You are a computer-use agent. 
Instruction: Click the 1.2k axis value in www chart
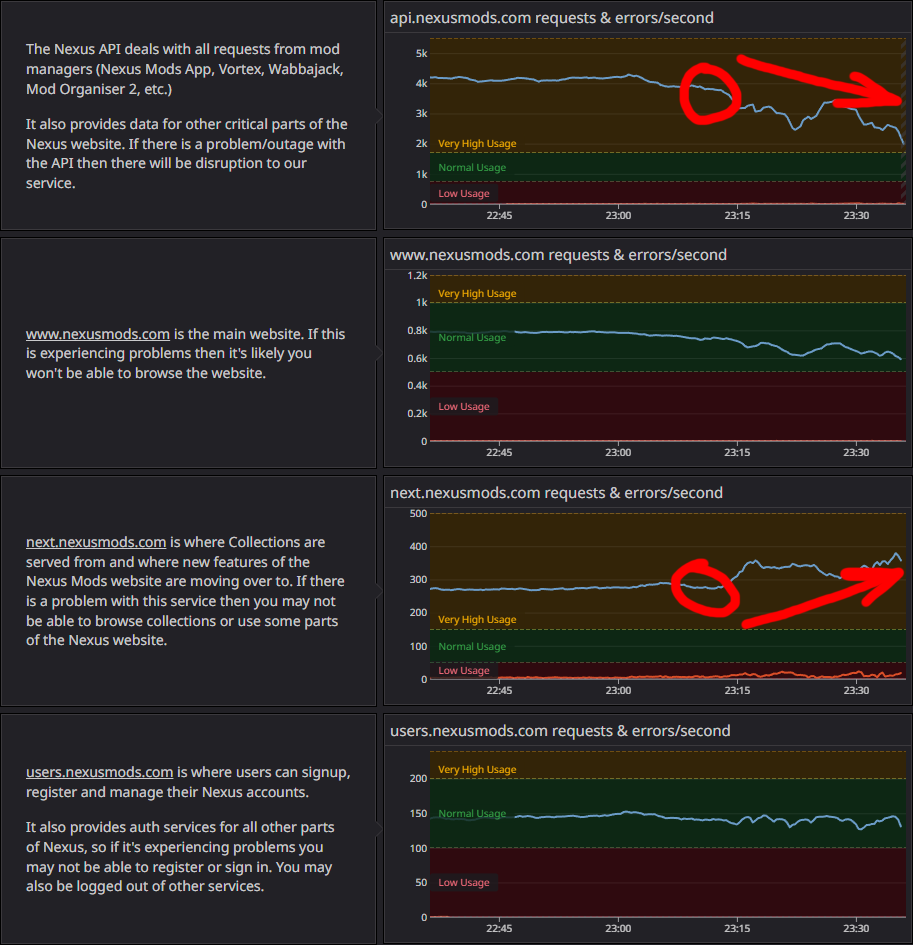(417, 275)
